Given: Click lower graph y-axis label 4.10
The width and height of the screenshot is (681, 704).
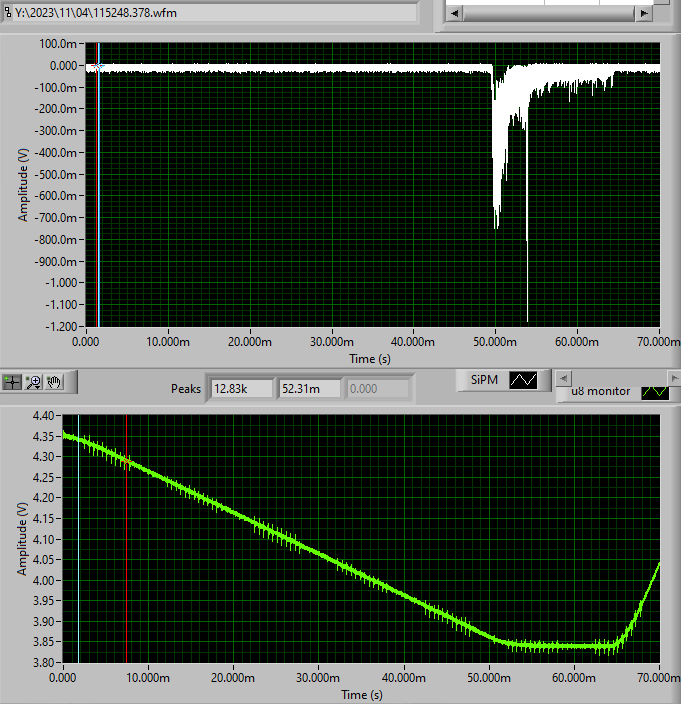Looking at the screenshot, I should pos(43,539).
